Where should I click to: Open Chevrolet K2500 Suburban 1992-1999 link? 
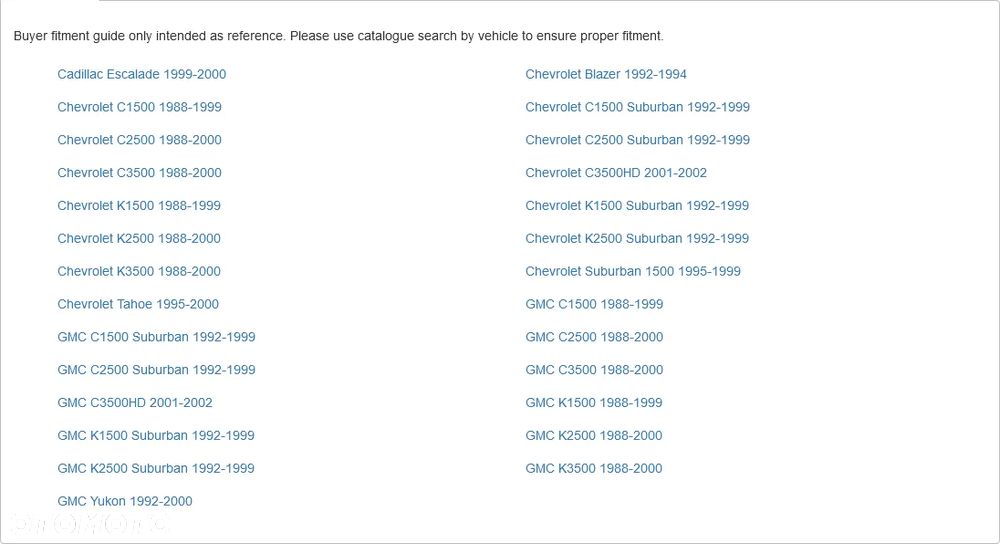(637, 239)
